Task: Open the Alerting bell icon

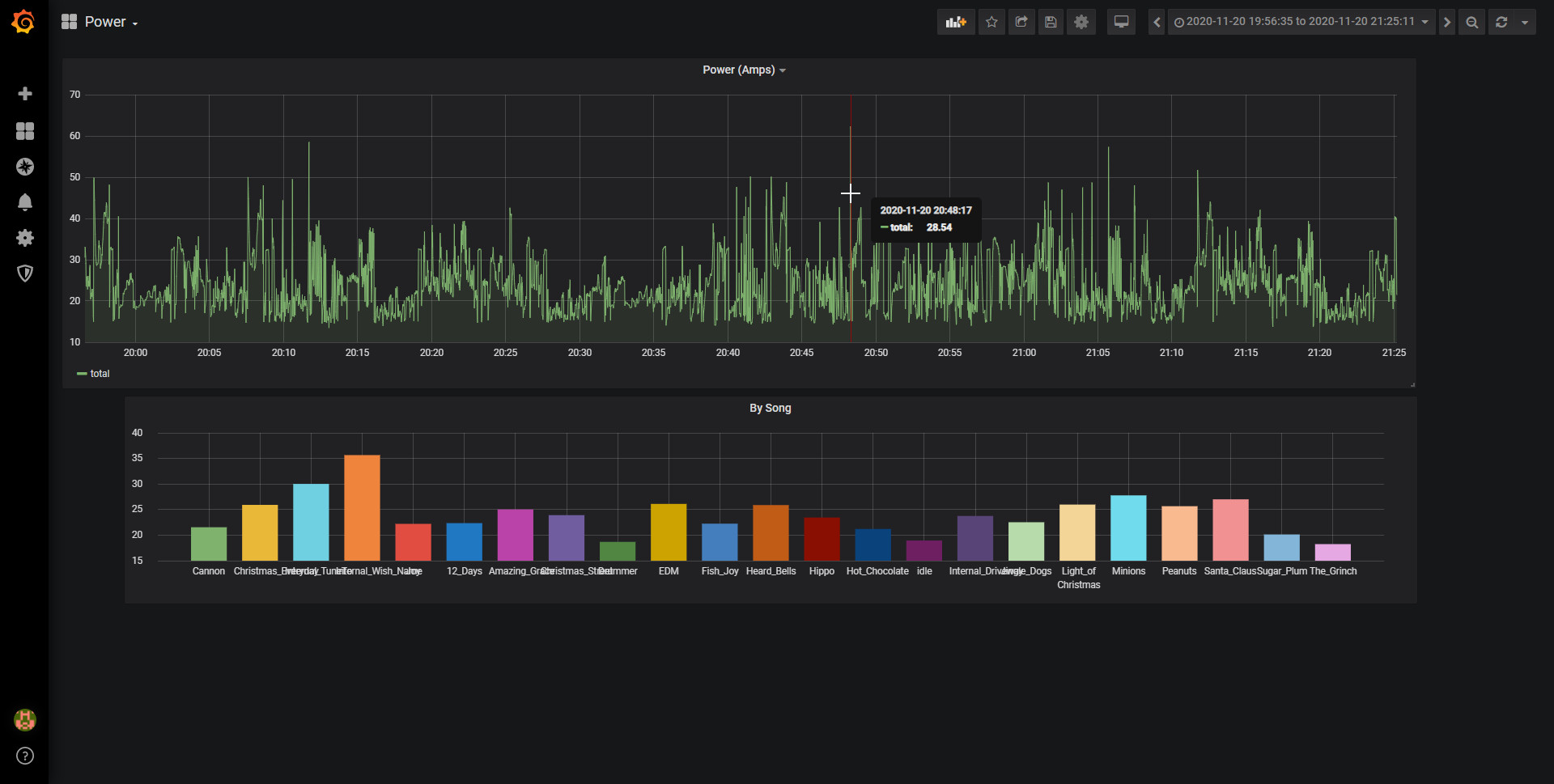Action: click(x=25, y=202)
